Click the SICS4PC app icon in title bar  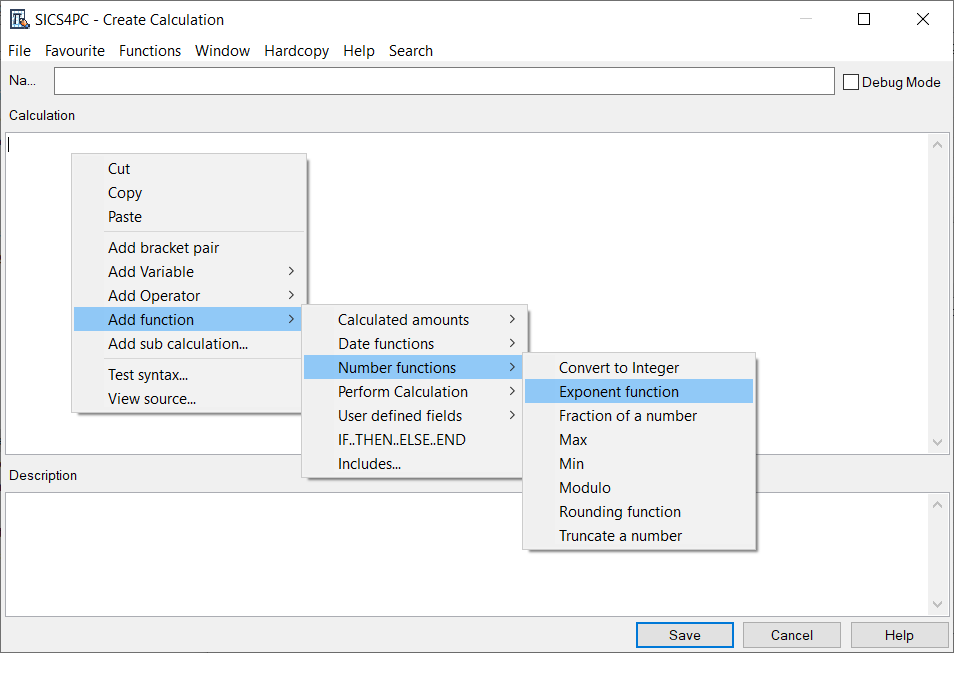click(18, 20)
